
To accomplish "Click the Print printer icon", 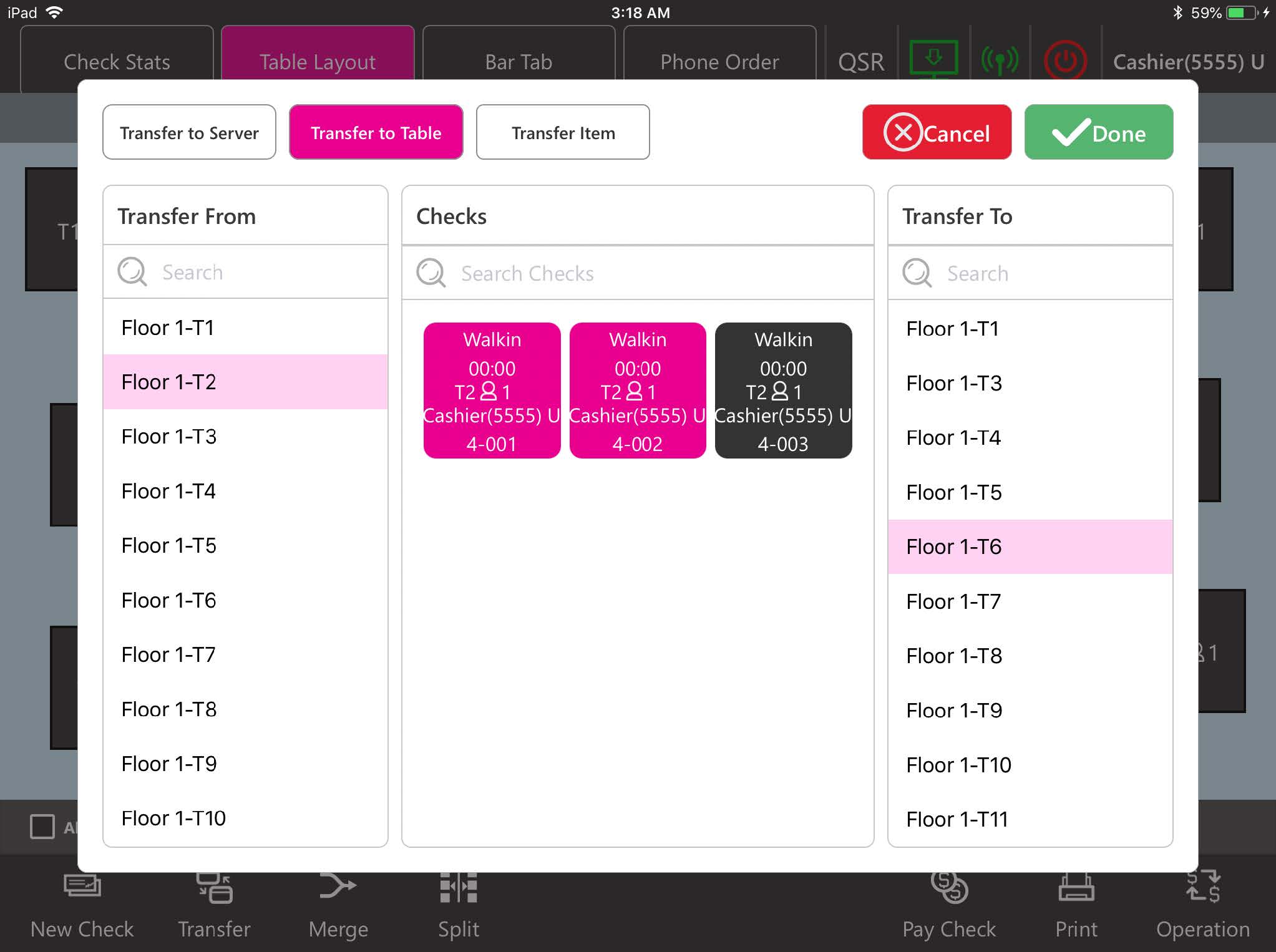I will click(x=1076, y=887).
